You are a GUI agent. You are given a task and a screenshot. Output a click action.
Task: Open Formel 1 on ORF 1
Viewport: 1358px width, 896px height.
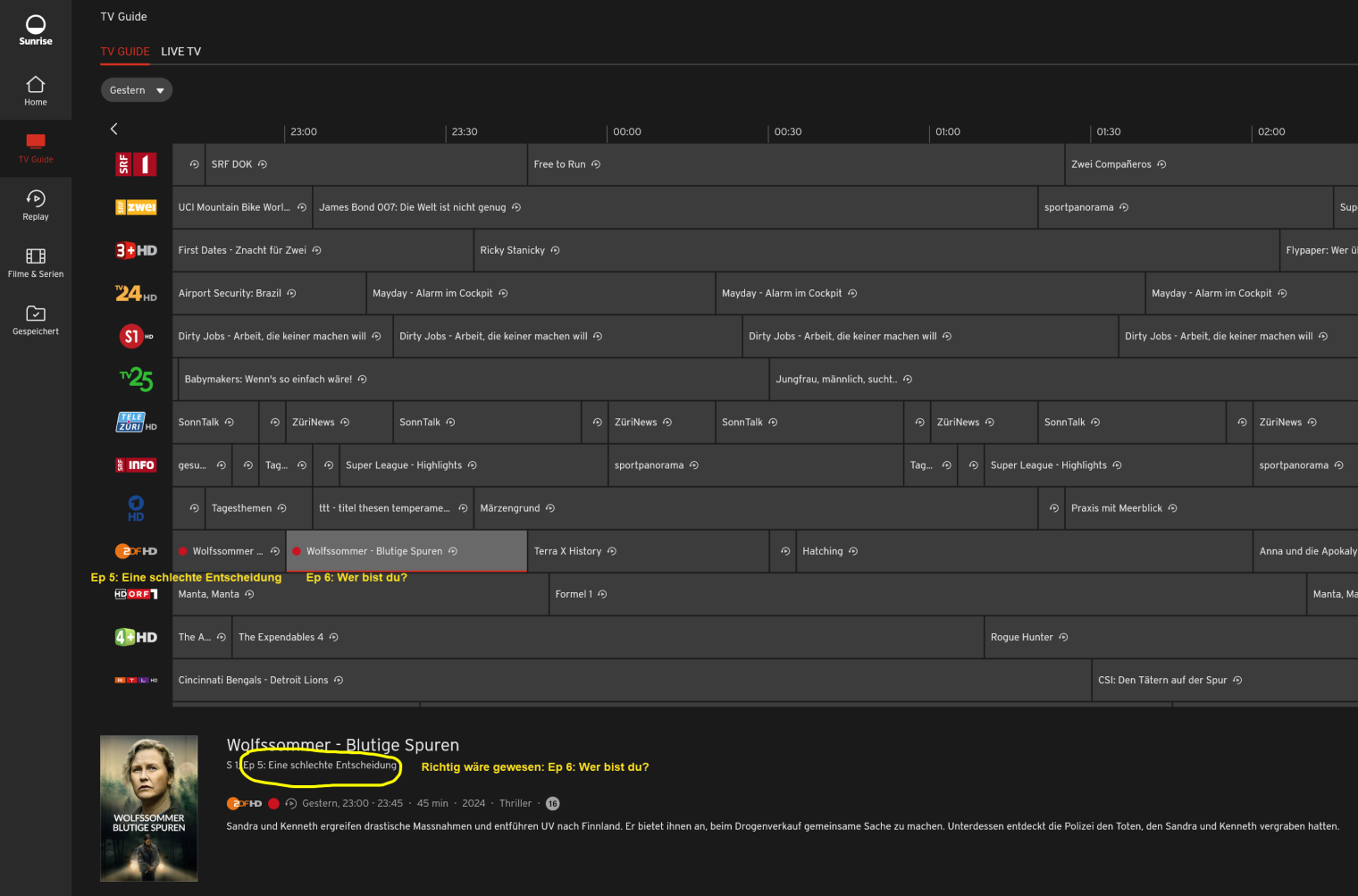(571, 594)
